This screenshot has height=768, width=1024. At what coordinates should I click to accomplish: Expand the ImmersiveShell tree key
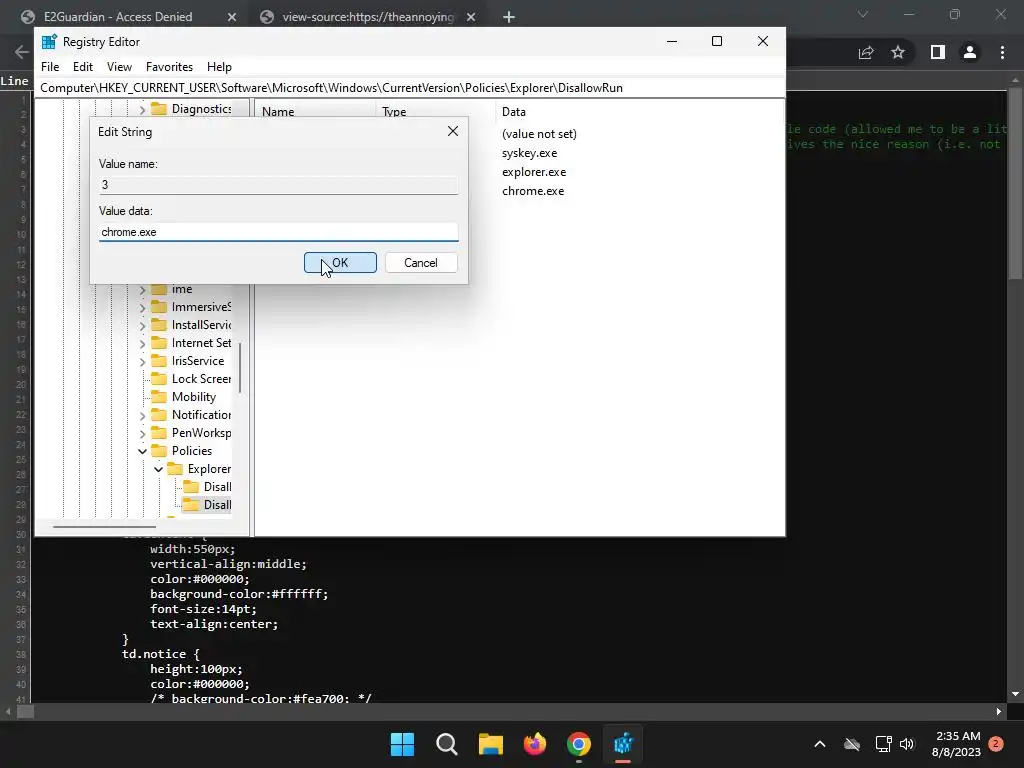[x=142, y=307]
